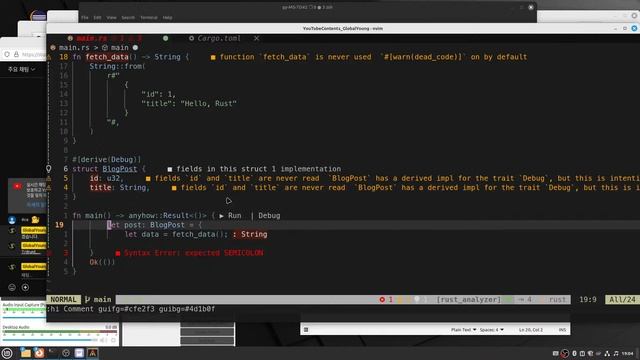The height and width of the screenshot is (360, 640).
Task: Click the fetch_data function name
Action: pos(107,57)
